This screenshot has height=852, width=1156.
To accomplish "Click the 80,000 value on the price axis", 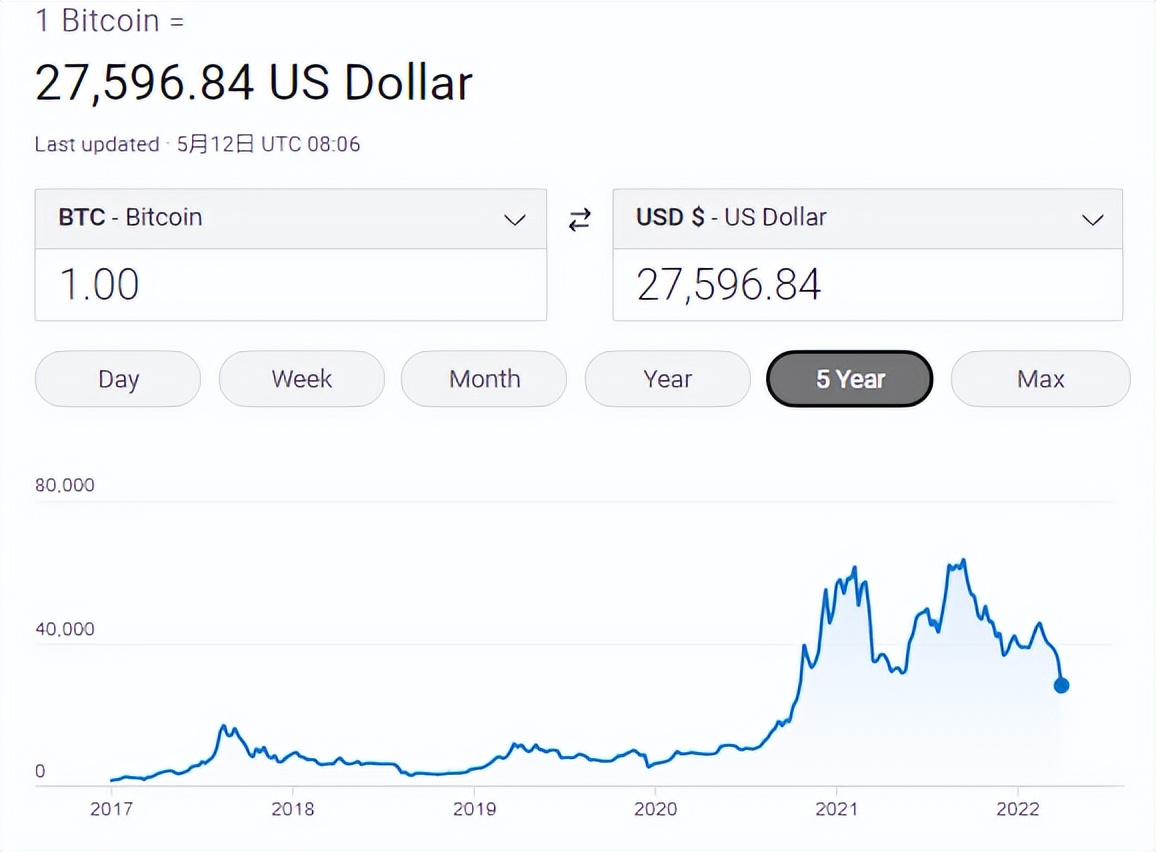I will pyautogui.click(x=65, y=486).
